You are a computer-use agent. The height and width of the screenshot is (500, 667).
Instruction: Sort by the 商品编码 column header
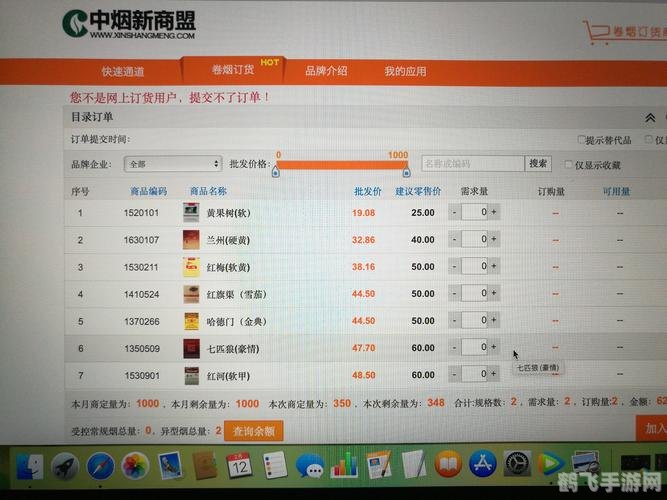tap(148, 191)
